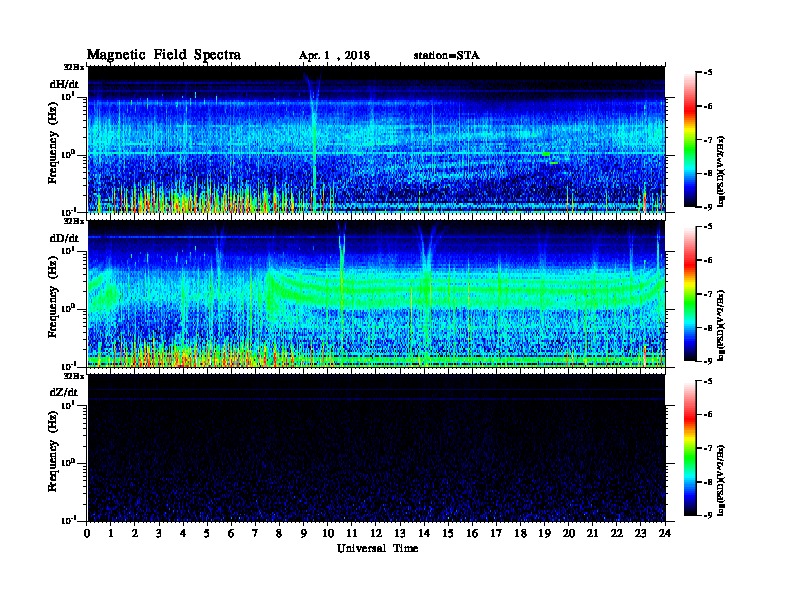
Task: Click the -5 tick on dH/dt colorbar
Action: (x=707, y=73)
